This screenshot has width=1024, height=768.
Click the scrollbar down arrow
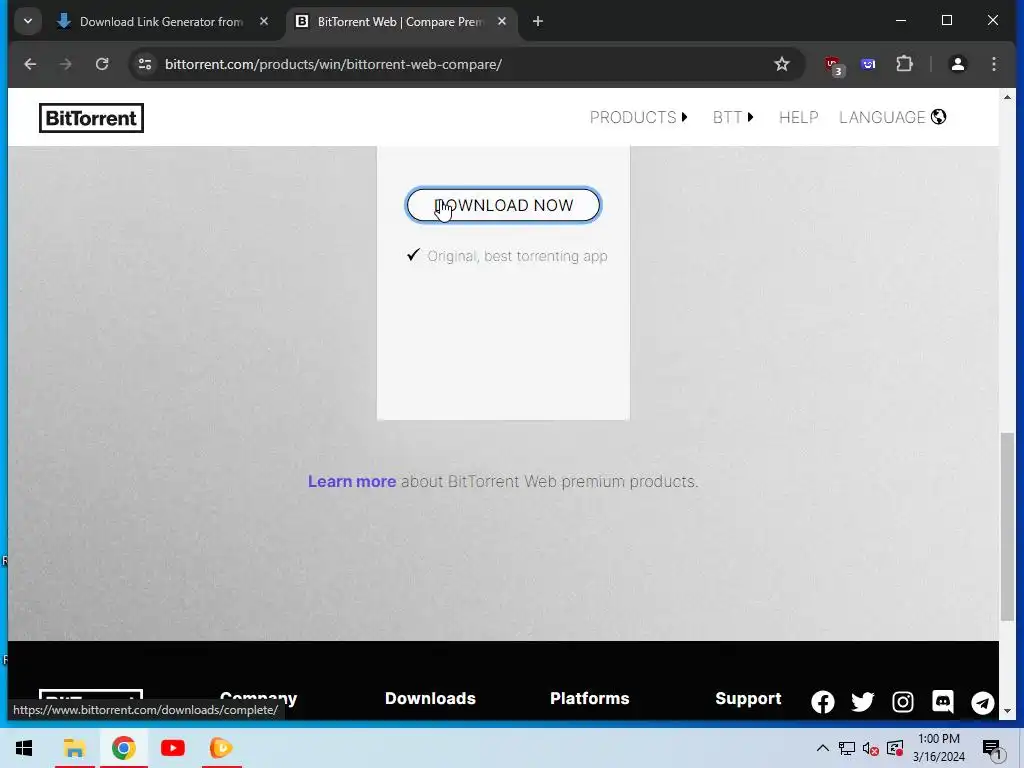coord(1007,711)
